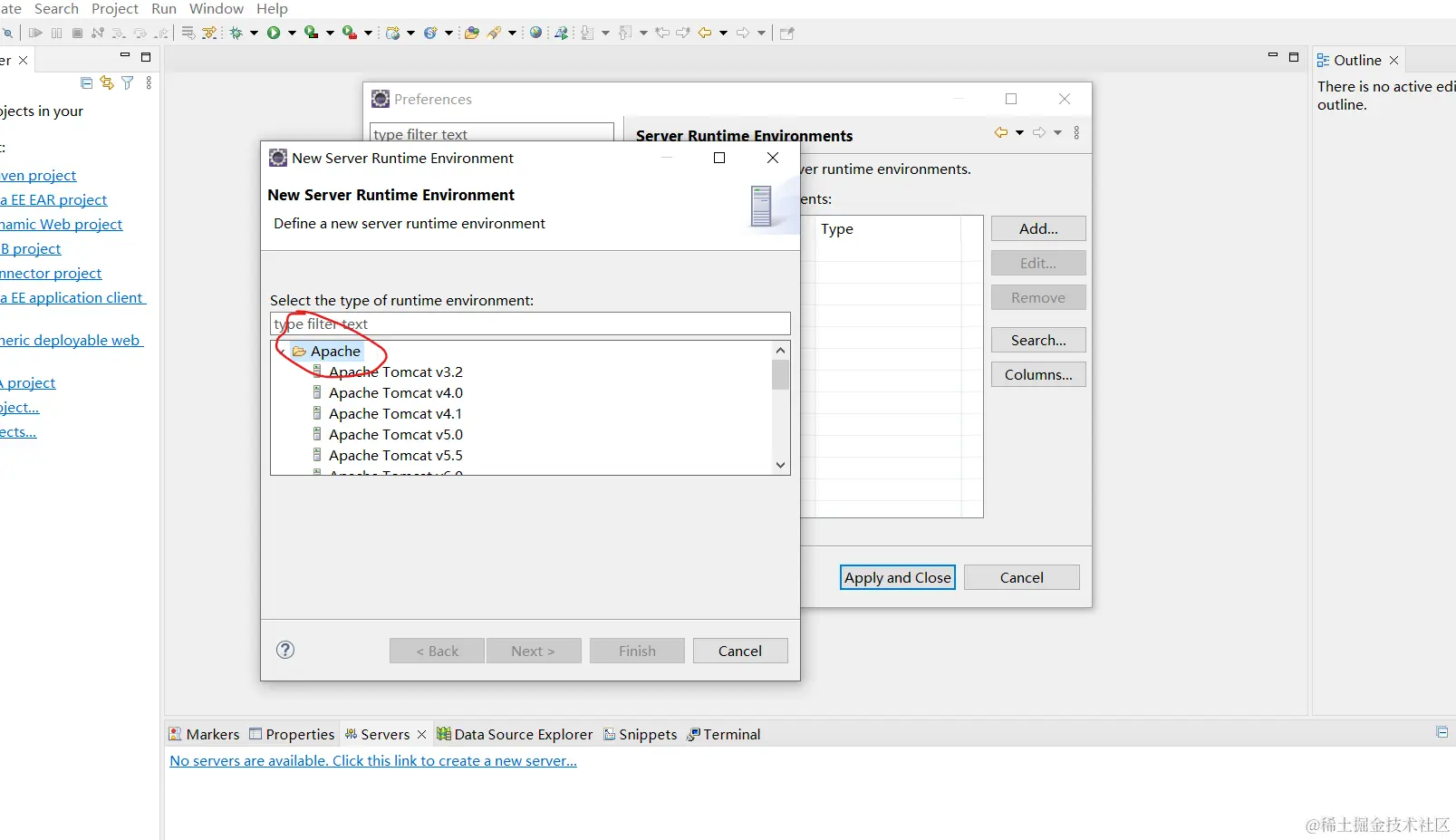Click link to create a new server

point(373,760)
